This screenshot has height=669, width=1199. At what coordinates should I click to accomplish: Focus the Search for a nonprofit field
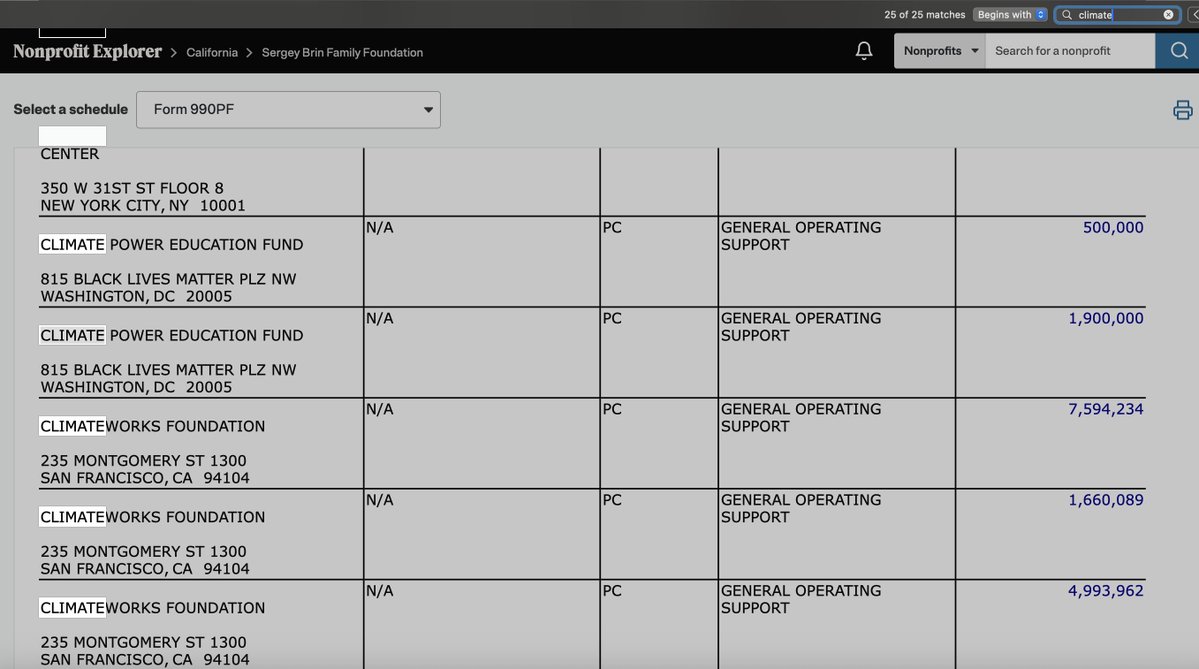pyautogui.click(x=1070, y=50)
